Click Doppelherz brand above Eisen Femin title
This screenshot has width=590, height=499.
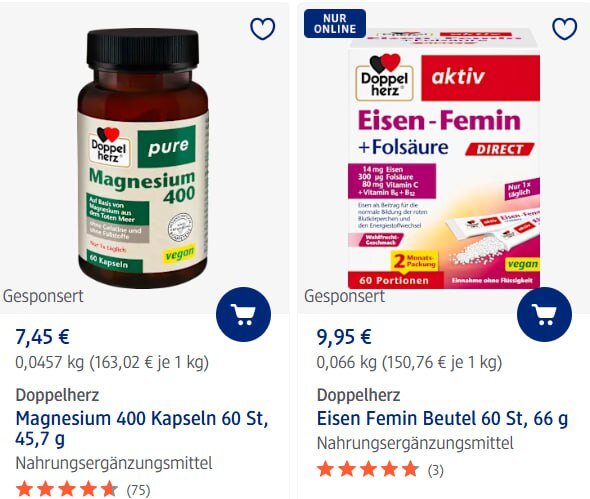(x=358, y=395)
